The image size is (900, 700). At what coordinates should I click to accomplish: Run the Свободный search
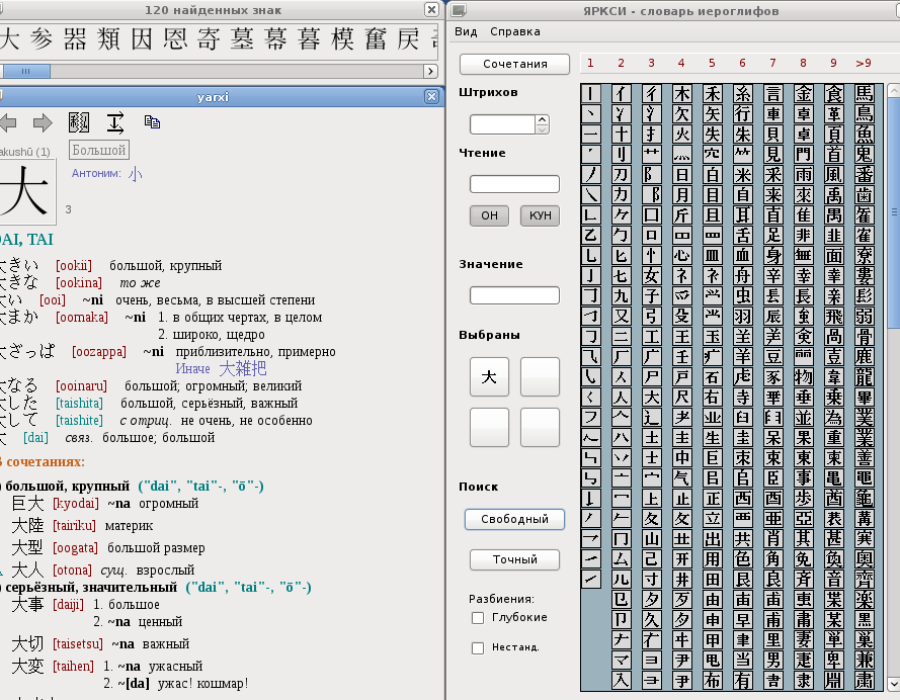(515, 519)
